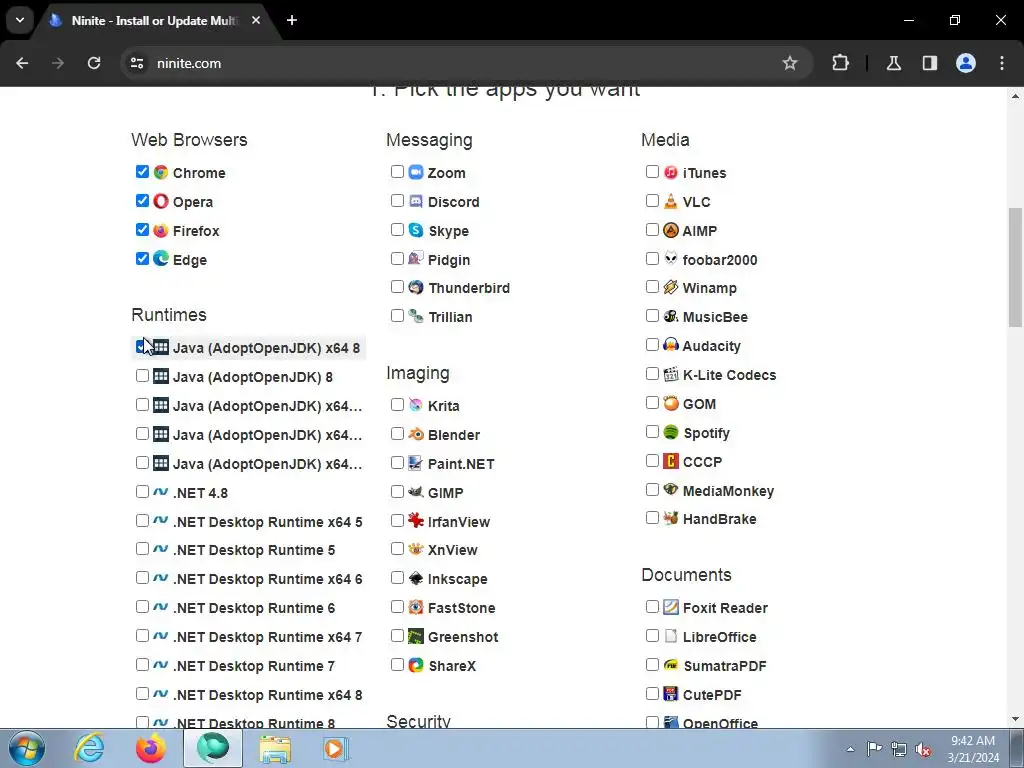Viewport: 1024px width, 768px height.
Task: Uncheck the Edge checkbox
Action: (x=142, y=259)
